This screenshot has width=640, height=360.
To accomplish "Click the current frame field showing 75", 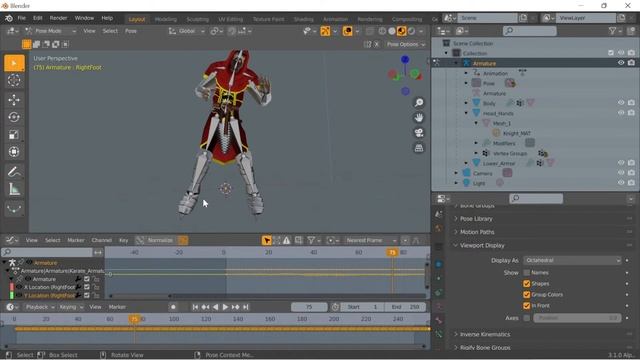I will coord(309,307).
